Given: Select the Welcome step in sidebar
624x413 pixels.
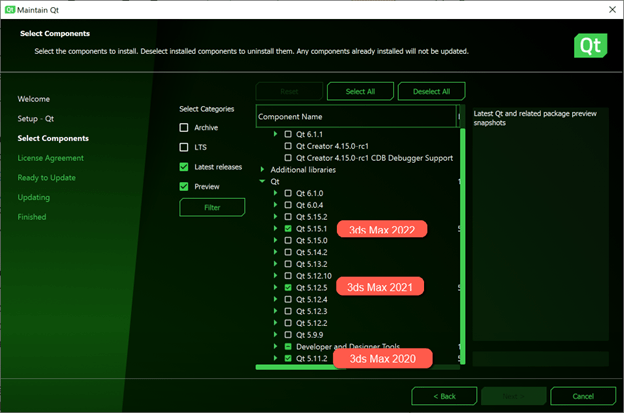Looking at the screenshot, I should 34,99.
